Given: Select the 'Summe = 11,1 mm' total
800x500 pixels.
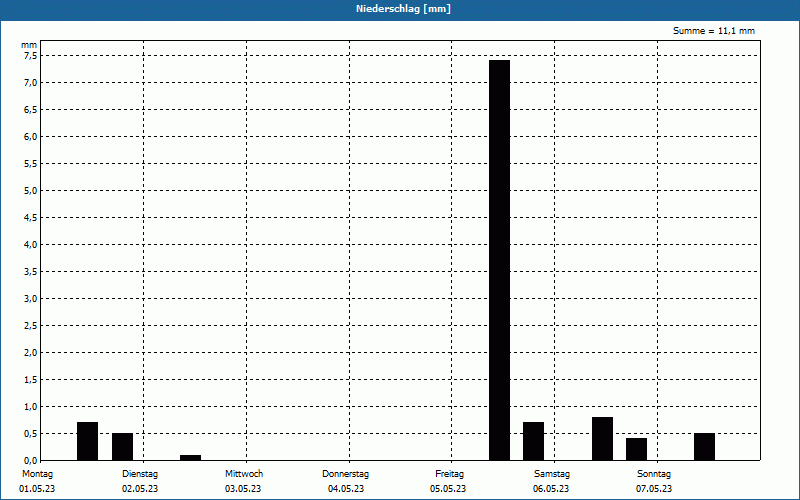Looking at the screenshot, I should (x=714, y=31).
